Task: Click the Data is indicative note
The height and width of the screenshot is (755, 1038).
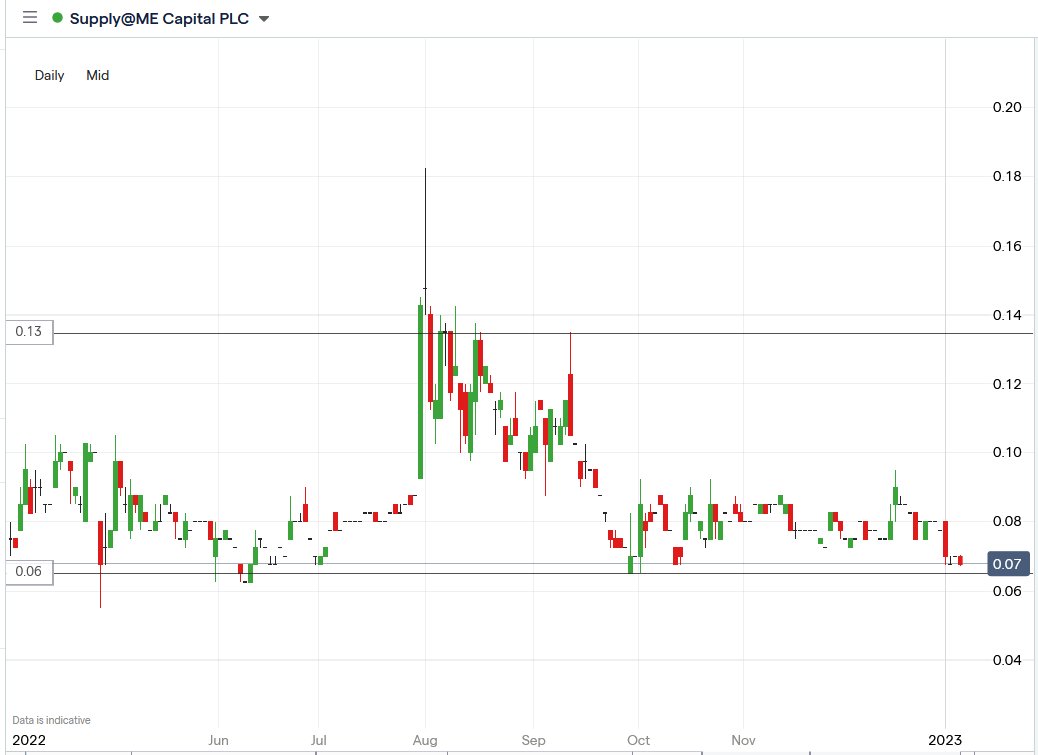Action: coord(52,720)
